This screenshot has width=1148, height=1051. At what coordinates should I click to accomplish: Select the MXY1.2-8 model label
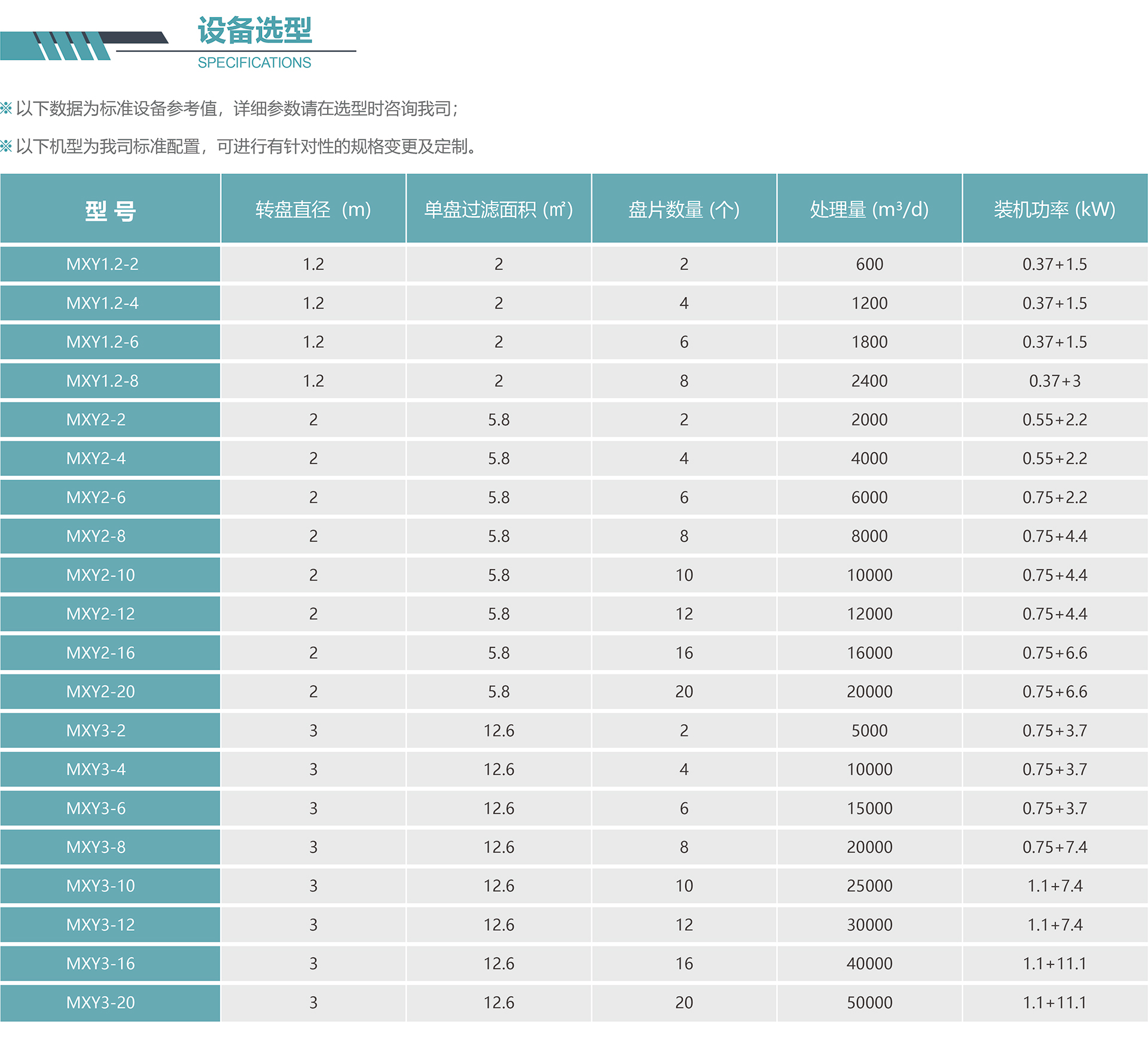(x=110, y=381)
